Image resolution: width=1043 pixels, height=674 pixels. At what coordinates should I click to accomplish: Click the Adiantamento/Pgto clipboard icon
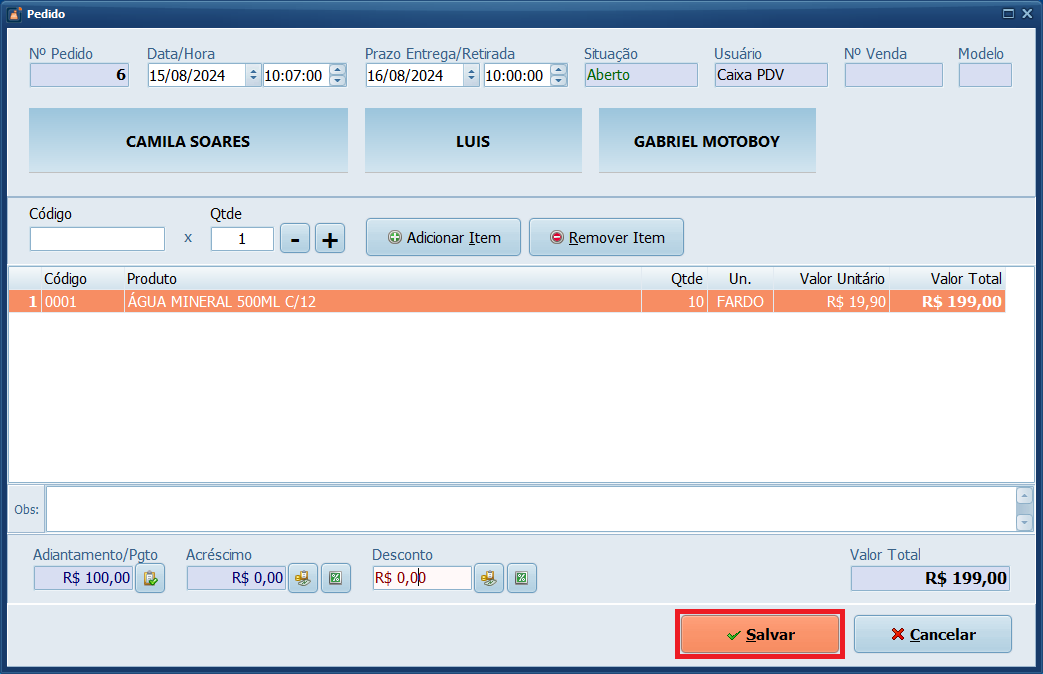(150, 578)
